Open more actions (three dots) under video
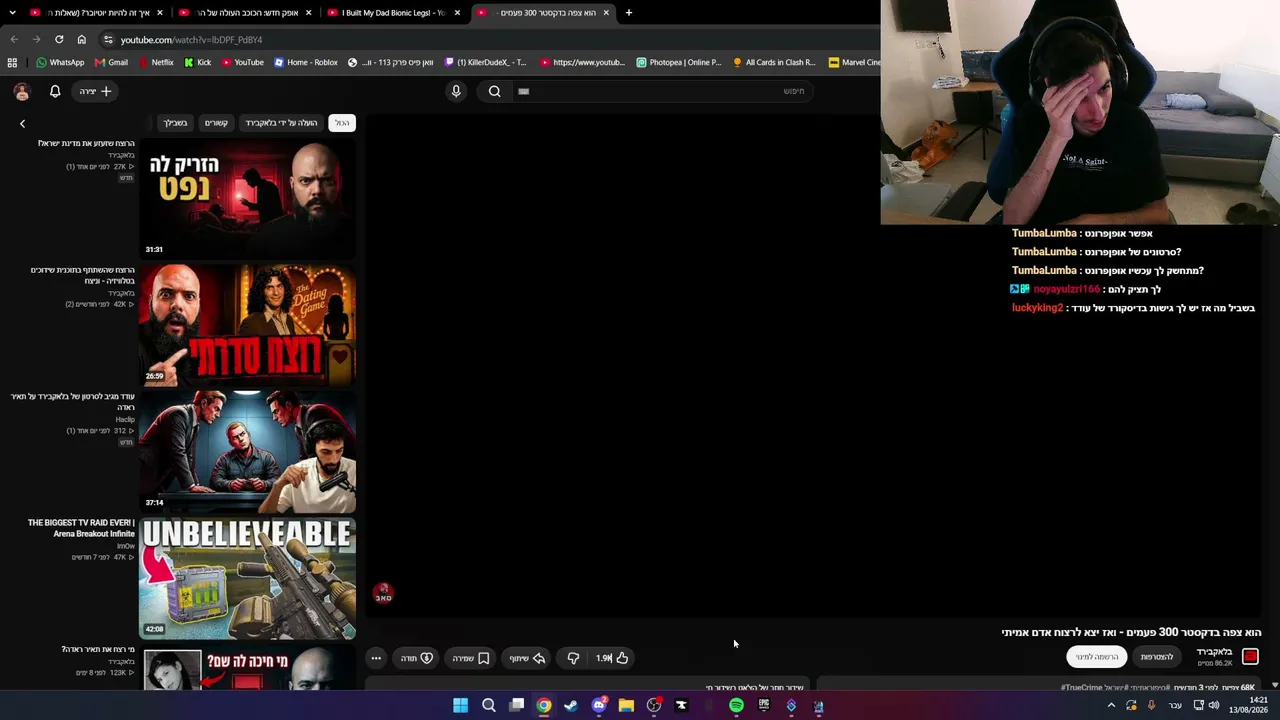Screen dimensions: 1280x720 (376, 658)
